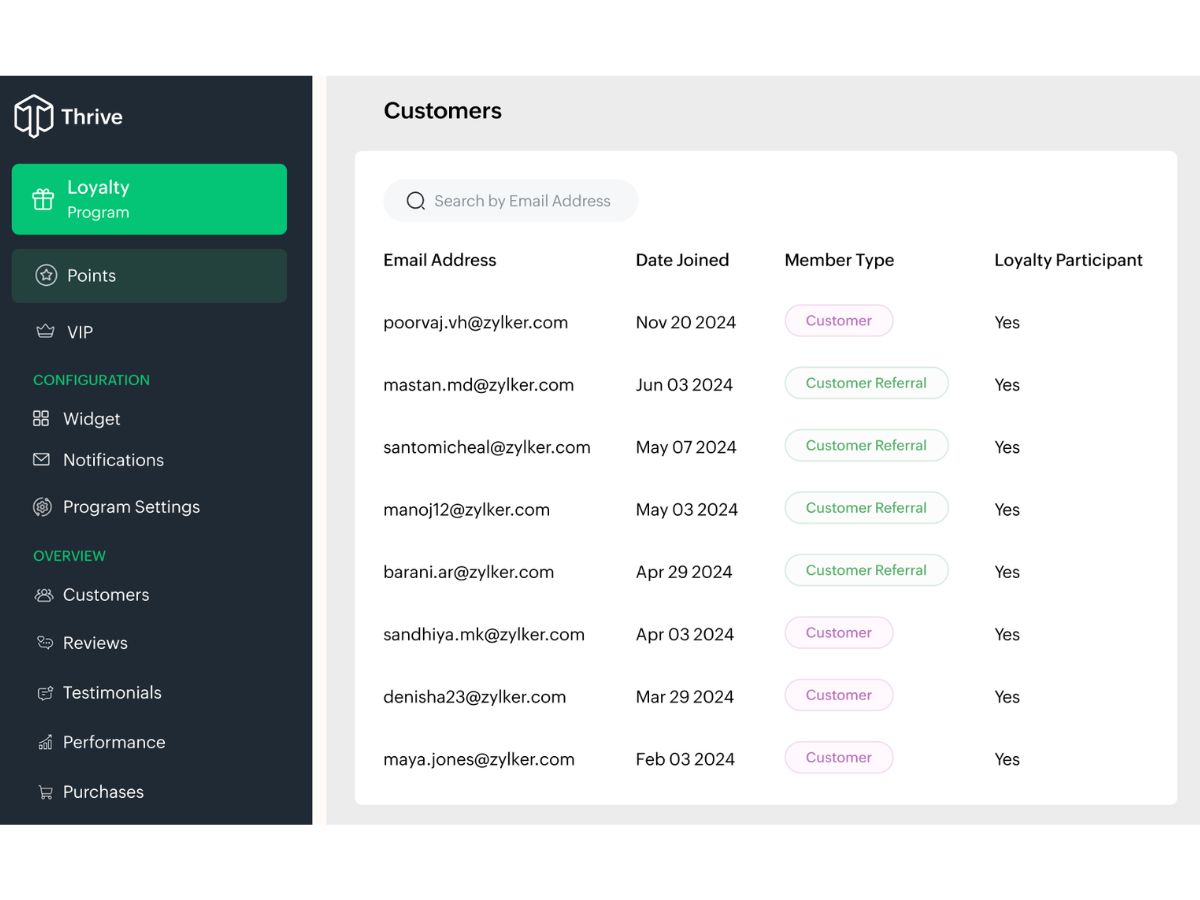1200x900 pixels.
Task: Click the Customer Referral badge for barani.ar
Action: click(x=866, y=570)
